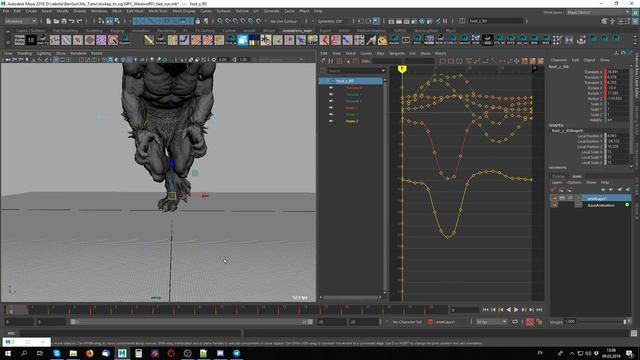Open the Windows Start menu
Image resolution: width=640 pixels, height=360 pixels.
click(x=8, y=353)
